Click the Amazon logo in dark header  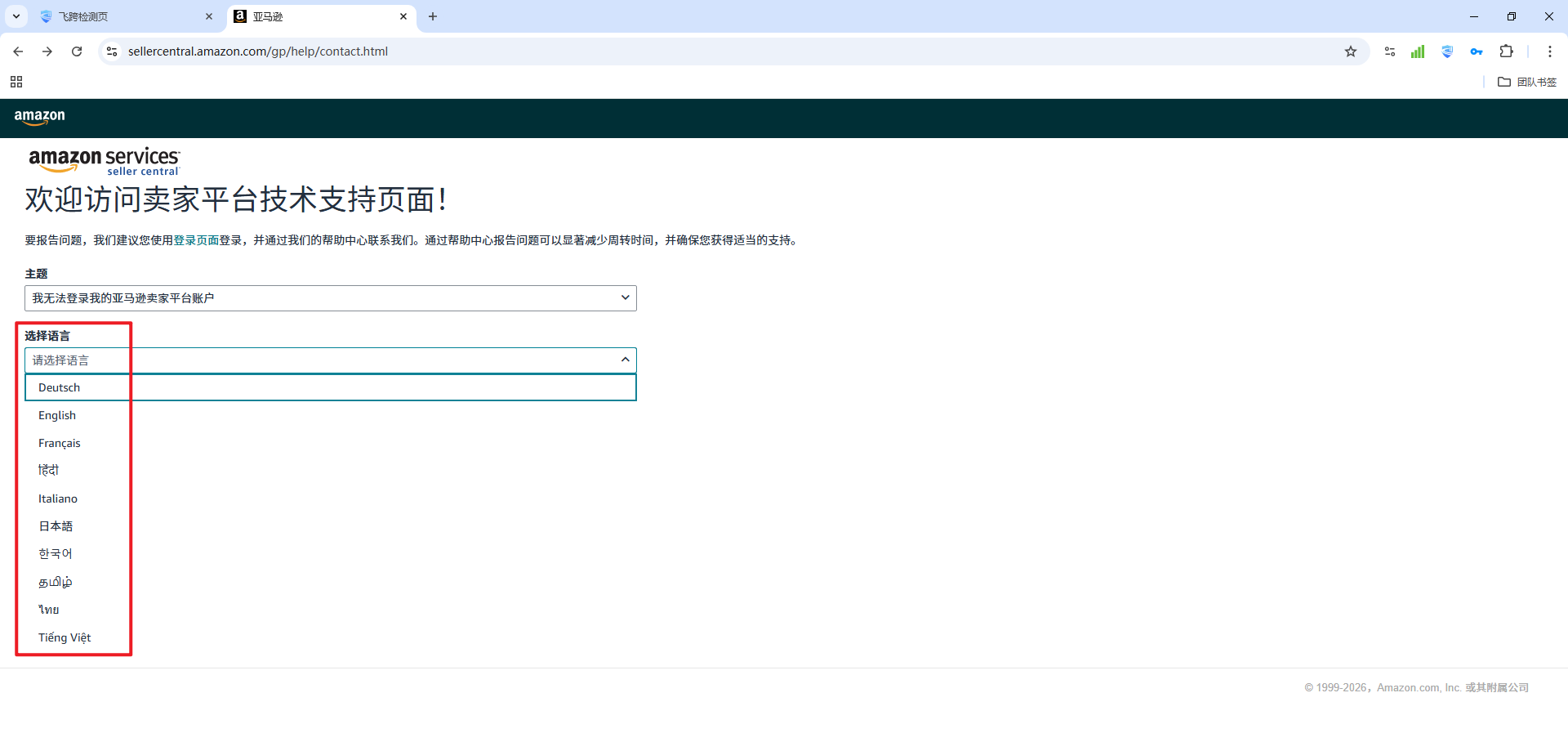click(x=39, y=117)
